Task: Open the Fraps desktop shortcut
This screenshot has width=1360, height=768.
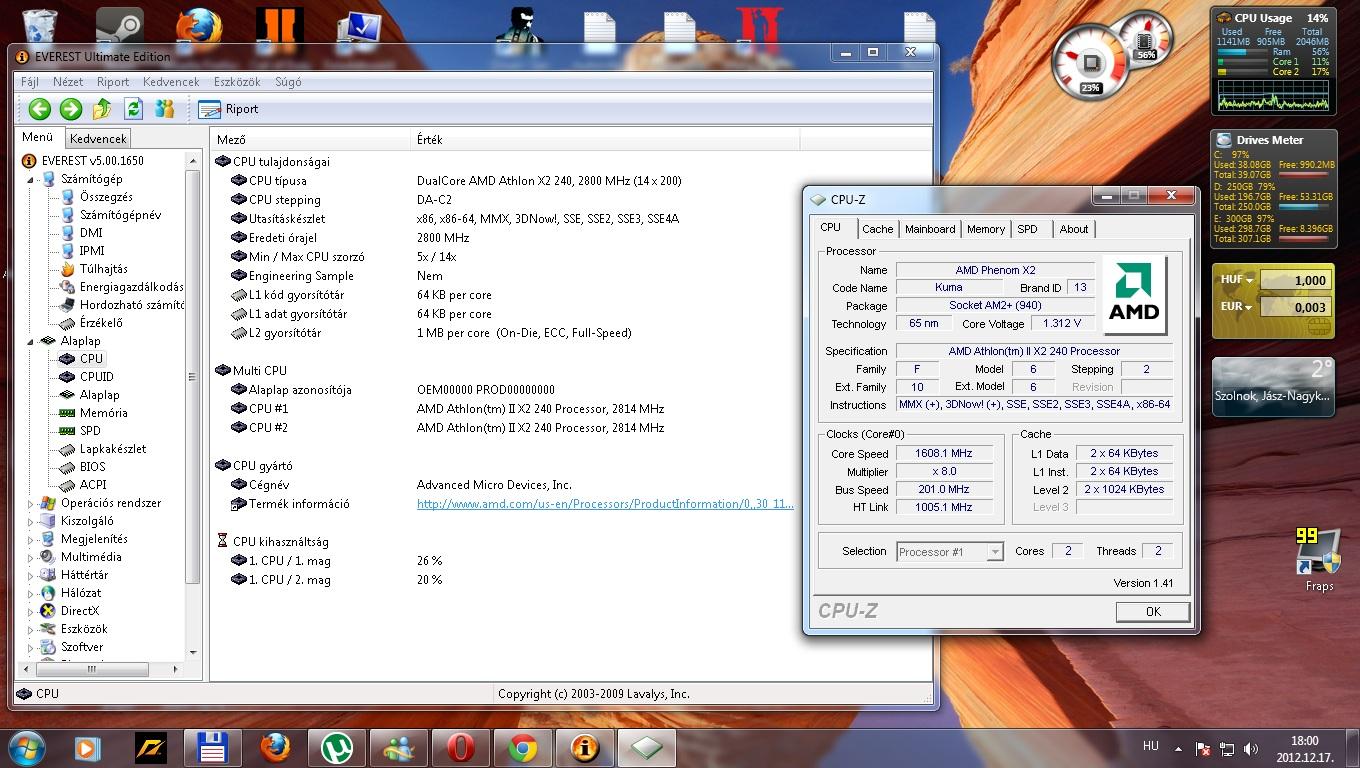Action: (x=1319, y=560)
